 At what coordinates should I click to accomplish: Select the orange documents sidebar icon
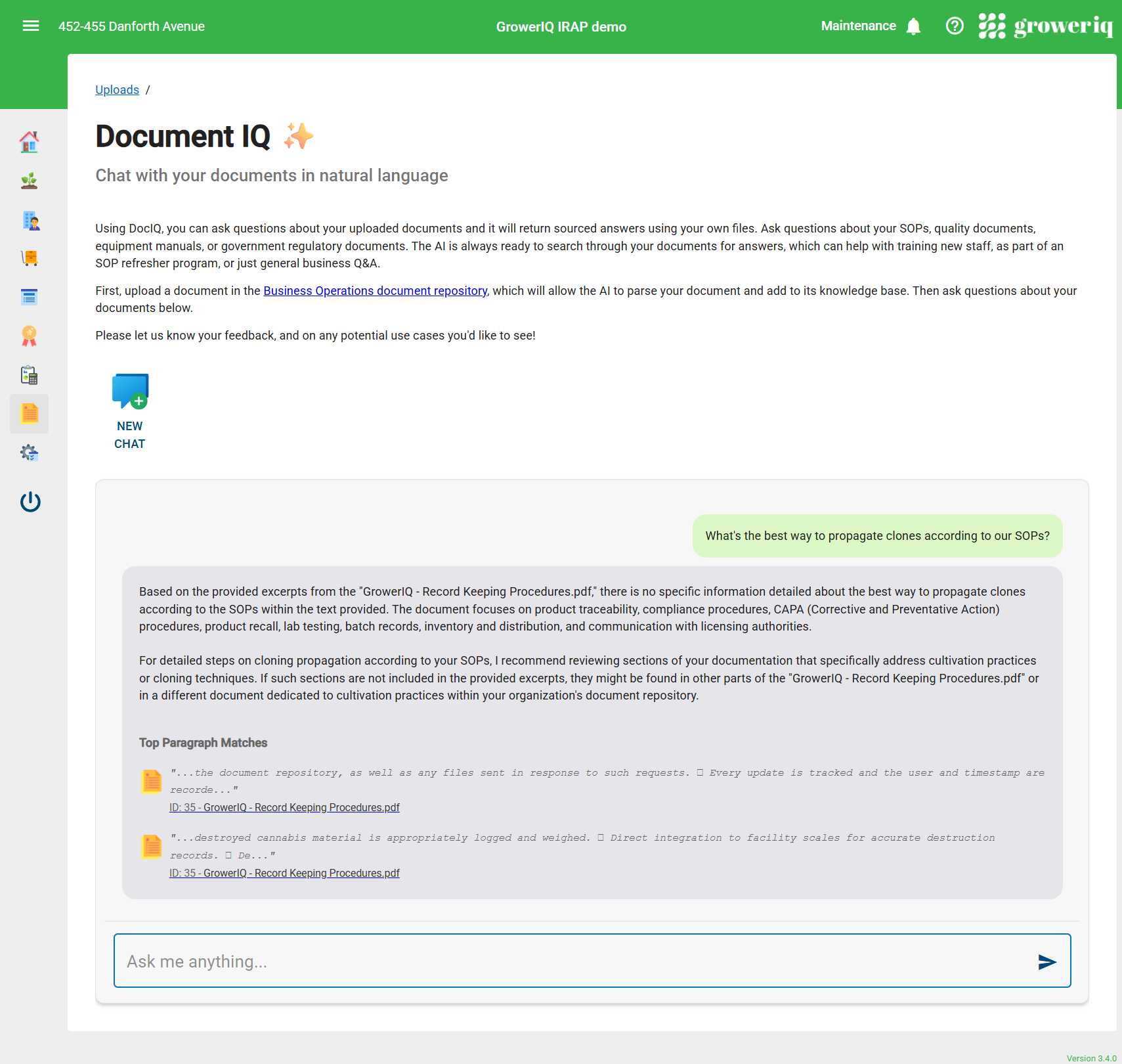pos(30,414)
